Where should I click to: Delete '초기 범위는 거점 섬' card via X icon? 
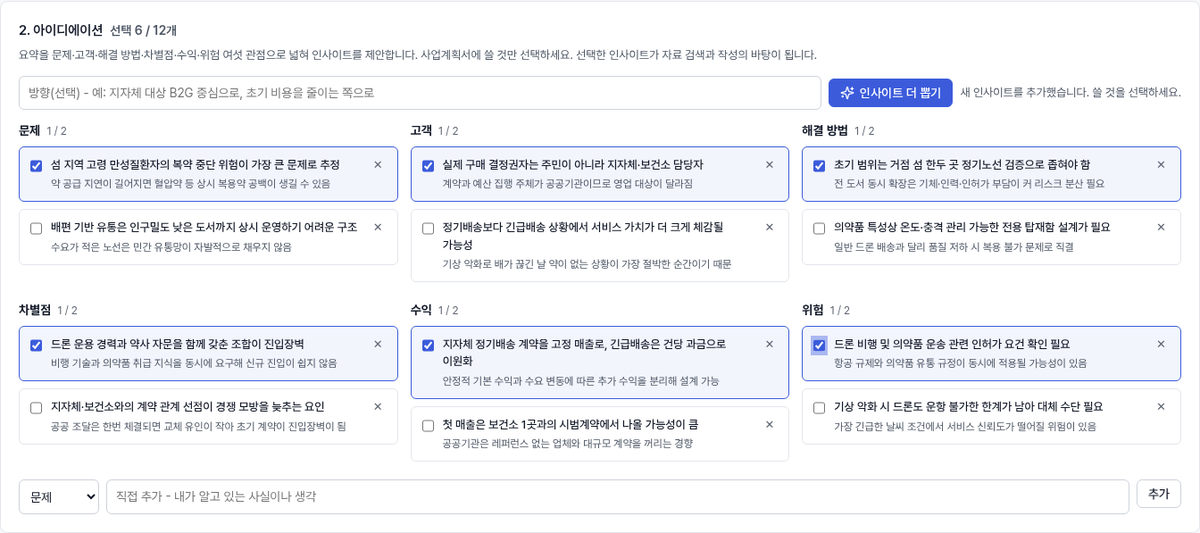(x=1161, y=165)
